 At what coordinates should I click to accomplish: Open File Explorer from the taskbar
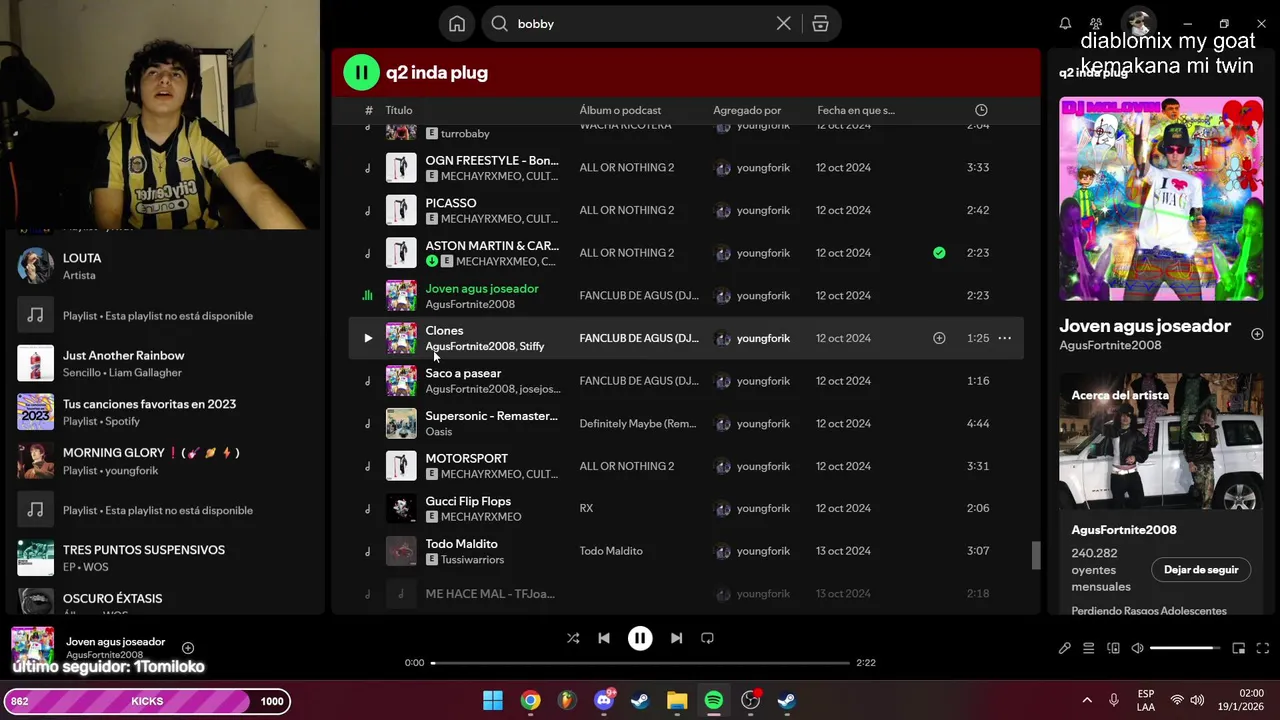pyautogui.click(x=677, y=701)
